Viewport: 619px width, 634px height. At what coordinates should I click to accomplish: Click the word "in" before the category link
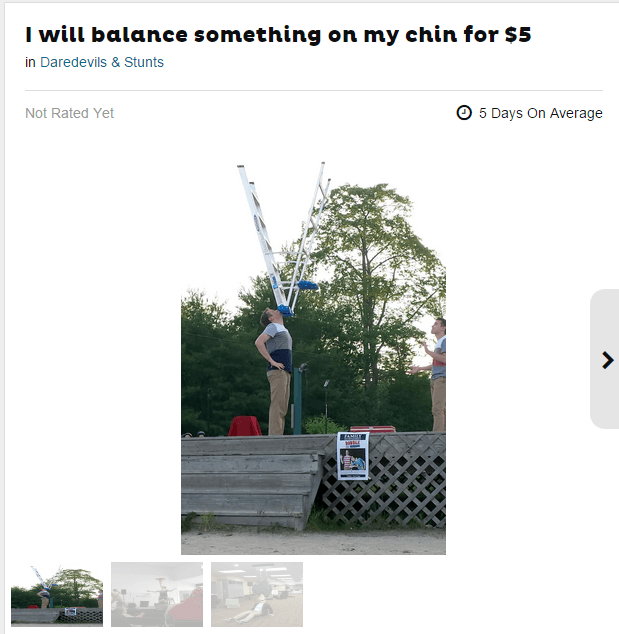[x=30, y=62]
